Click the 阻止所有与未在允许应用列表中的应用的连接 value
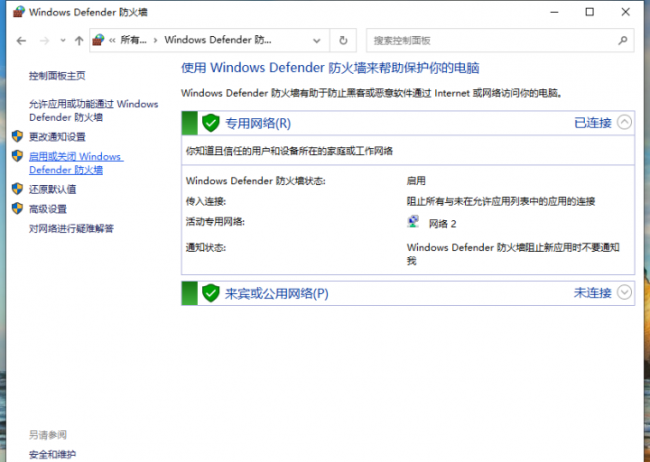This screenshot has width=650, height=462. tap(501, 202)
